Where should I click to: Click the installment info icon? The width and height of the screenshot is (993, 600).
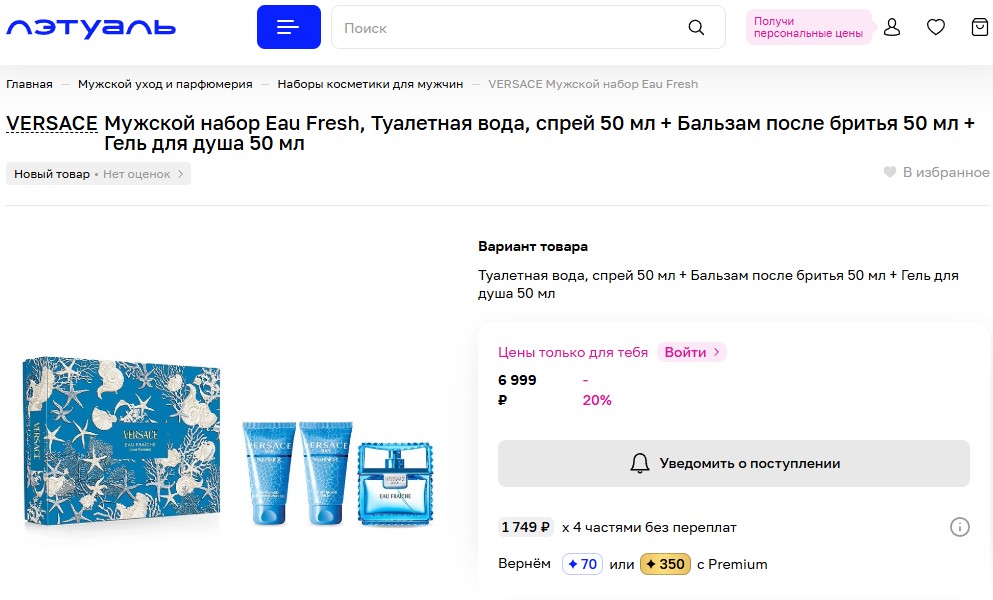tap(959, 527)
